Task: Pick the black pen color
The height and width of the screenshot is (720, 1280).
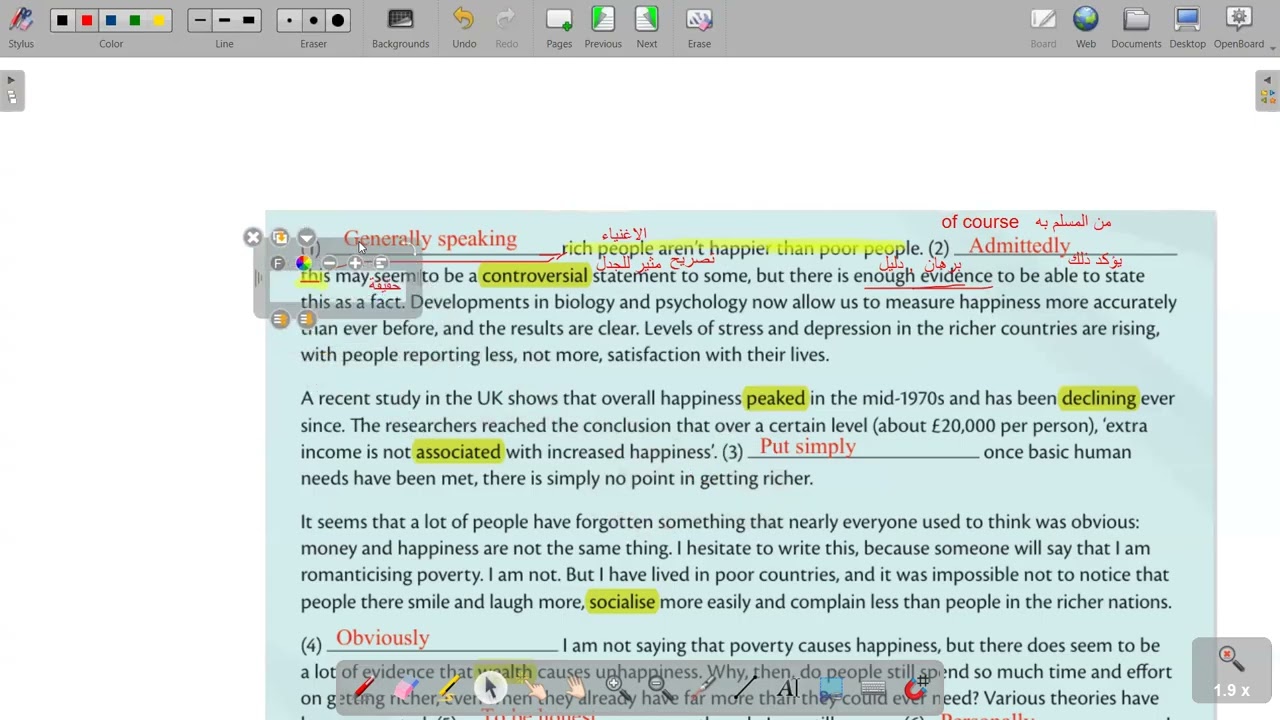Action: pos(63,20)
